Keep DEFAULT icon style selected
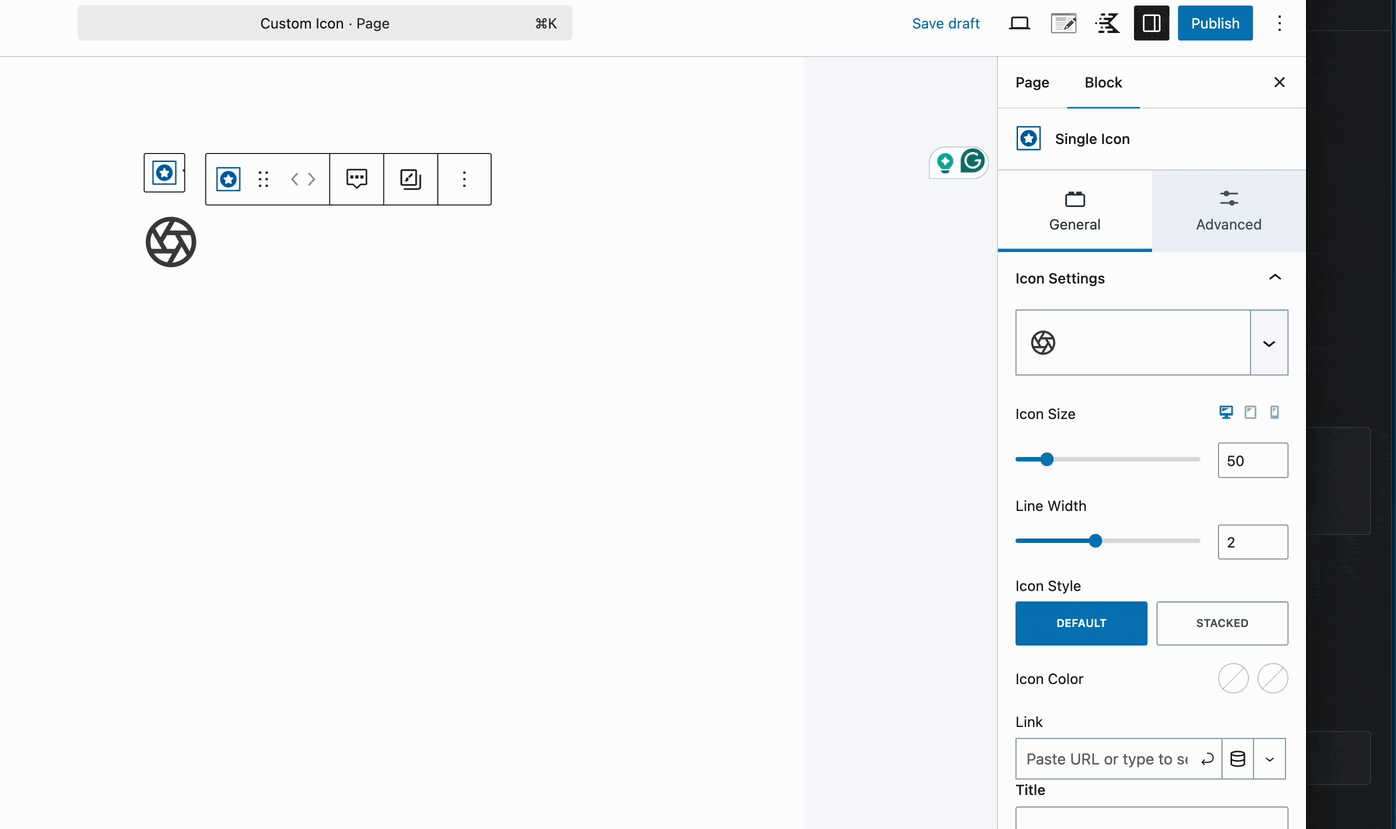Image resolution: width=1396 pixels, height=829 pixels. (x=1081, y=623)
